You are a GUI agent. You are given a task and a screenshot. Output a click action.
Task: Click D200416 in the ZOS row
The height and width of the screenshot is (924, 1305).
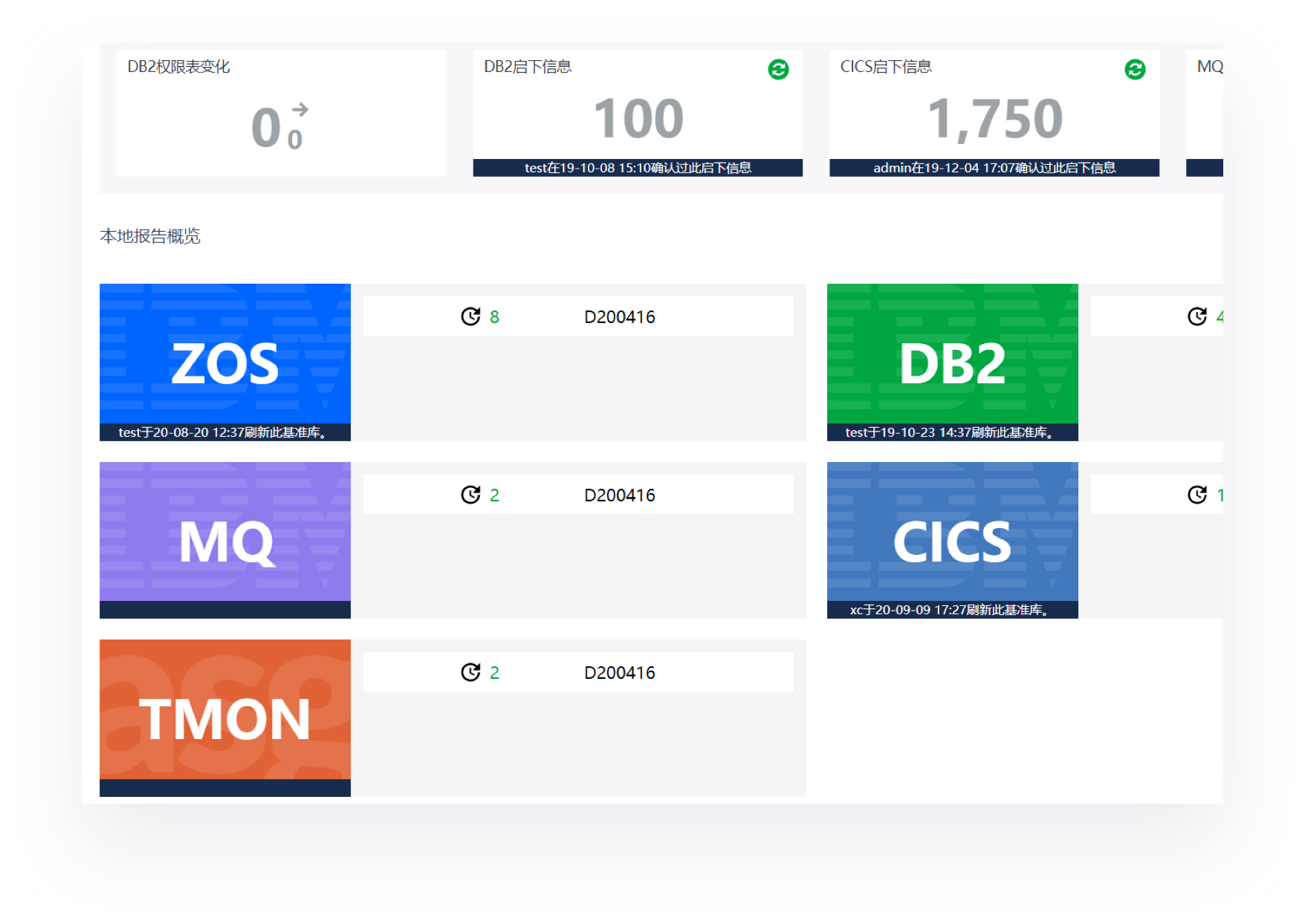coord(620,317)
